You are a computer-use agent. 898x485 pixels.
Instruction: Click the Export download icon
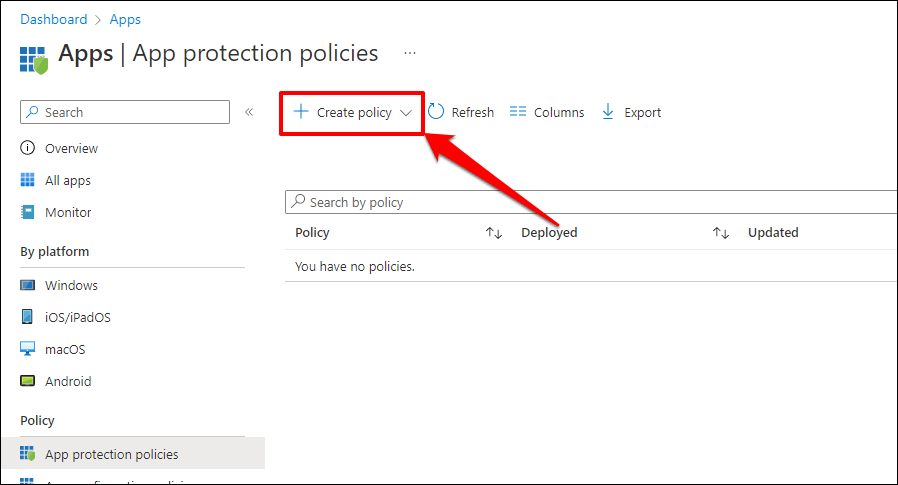[608, 112]
